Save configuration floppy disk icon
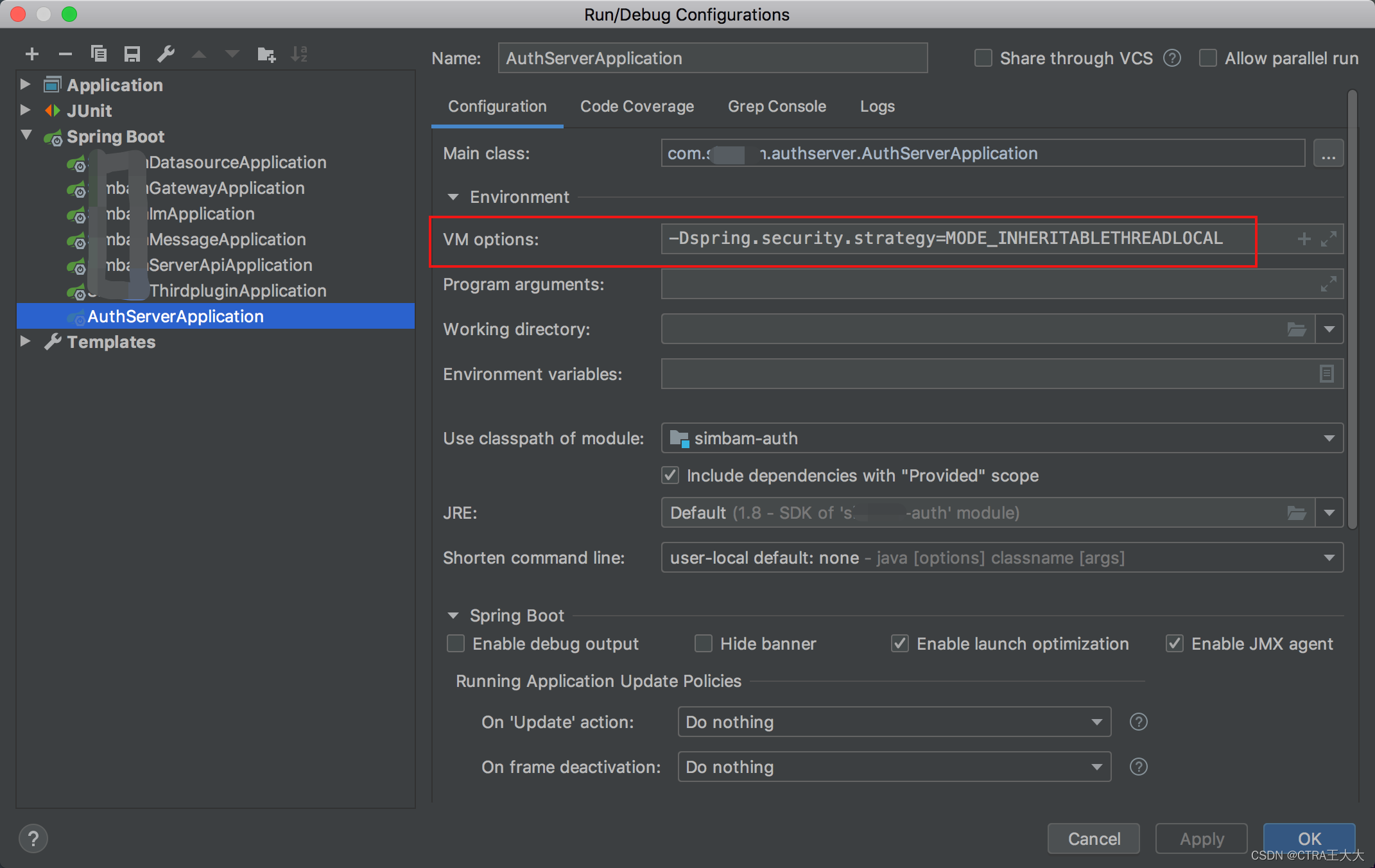The width and height of the screenshot is (1375, 868). pos(132,54)
